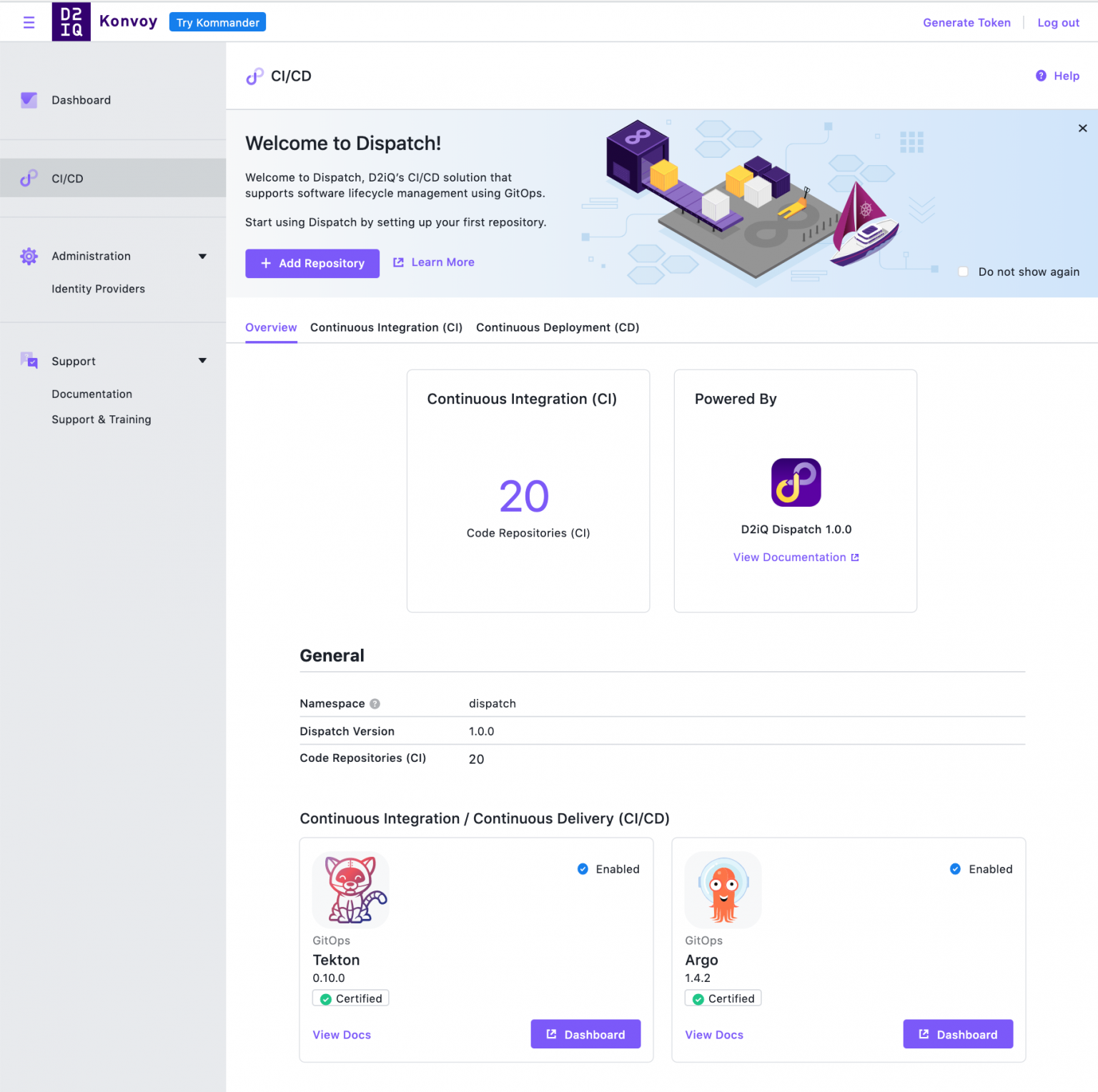Open the Argo Dashboard

click(958, 1034)
